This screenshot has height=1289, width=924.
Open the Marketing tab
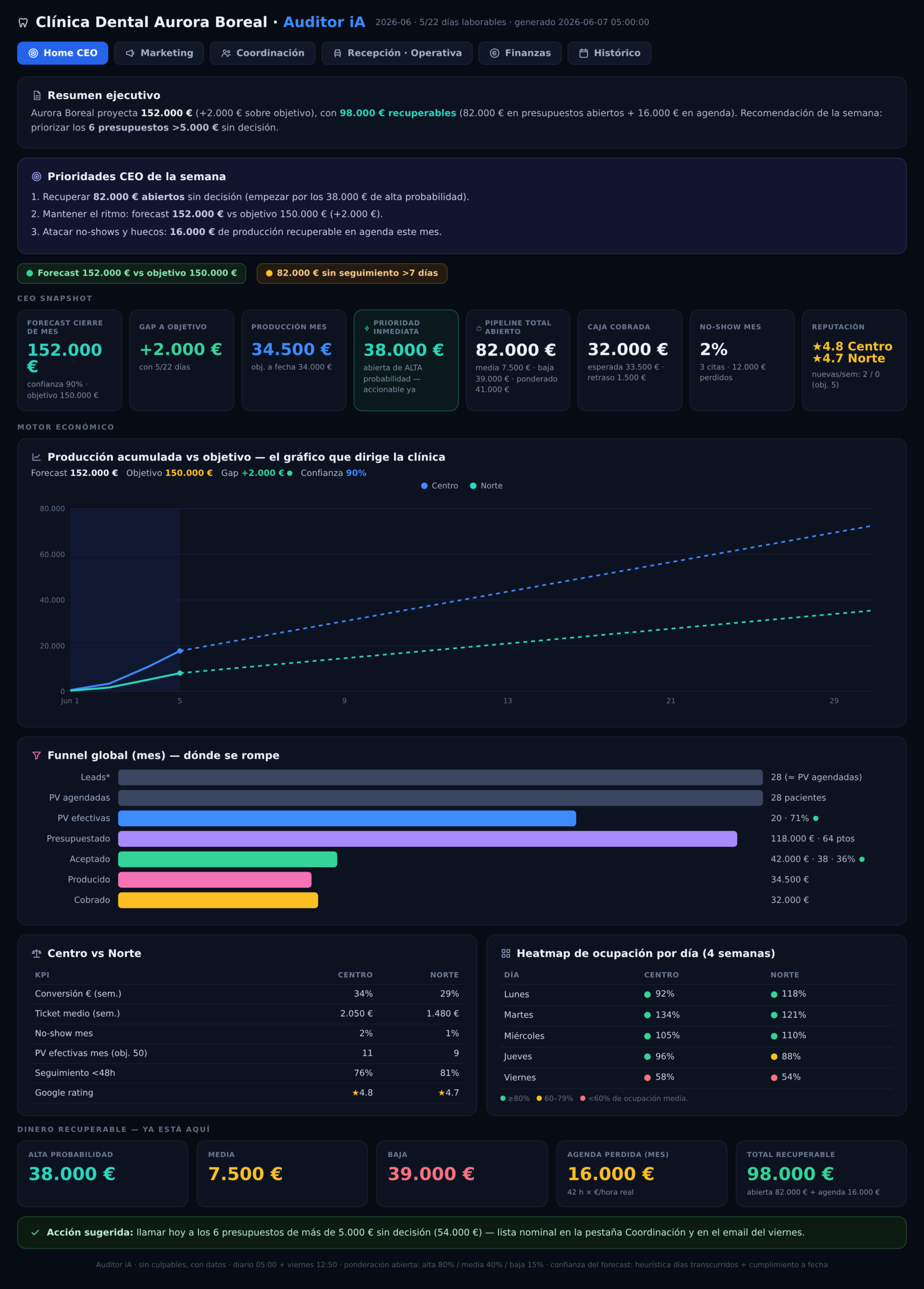click(159, 53)
